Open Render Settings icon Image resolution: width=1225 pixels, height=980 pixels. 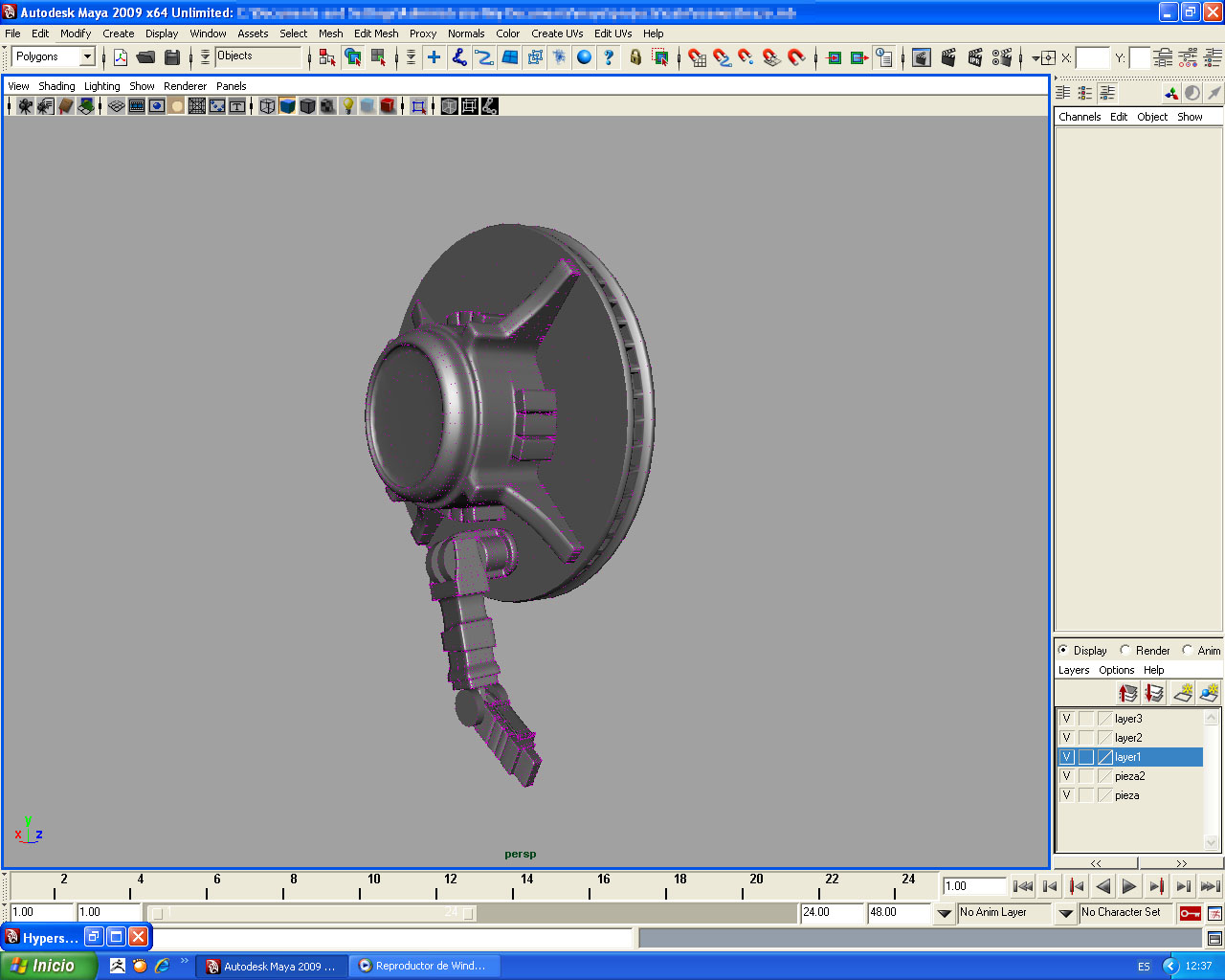tap(1002, 58)
